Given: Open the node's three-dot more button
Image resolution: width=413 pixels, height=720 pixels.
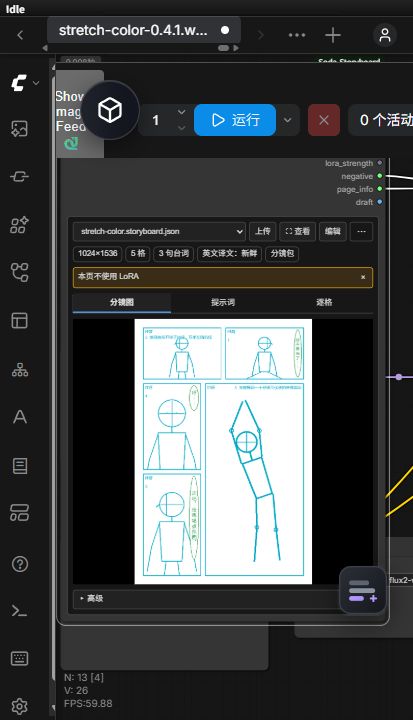Looking at the screenshot, I should pos(362,231).
